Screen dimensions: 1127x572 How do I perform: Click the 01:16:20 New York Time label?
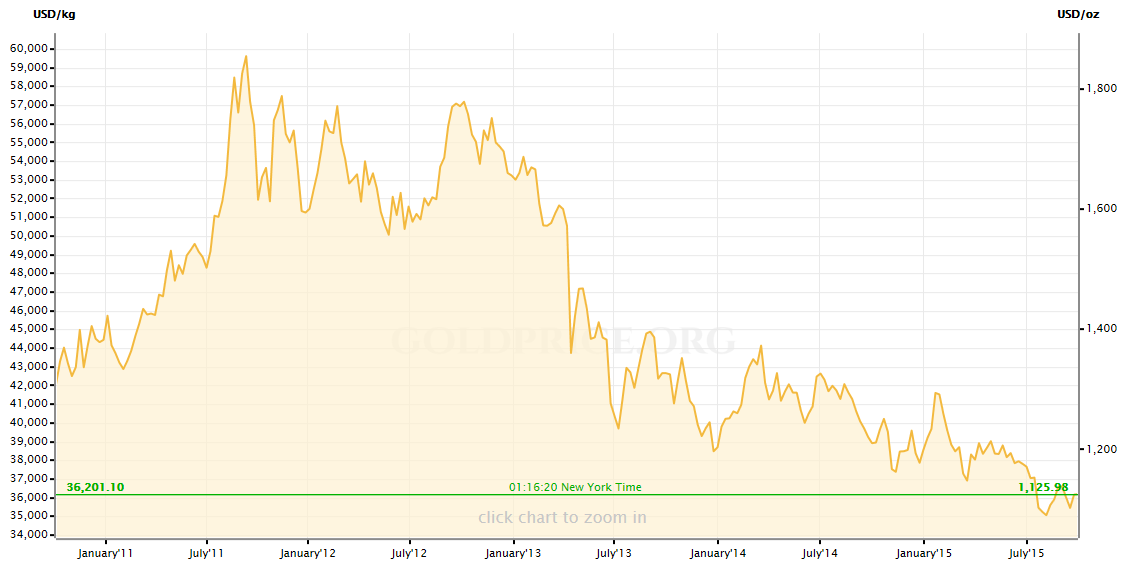575,487
